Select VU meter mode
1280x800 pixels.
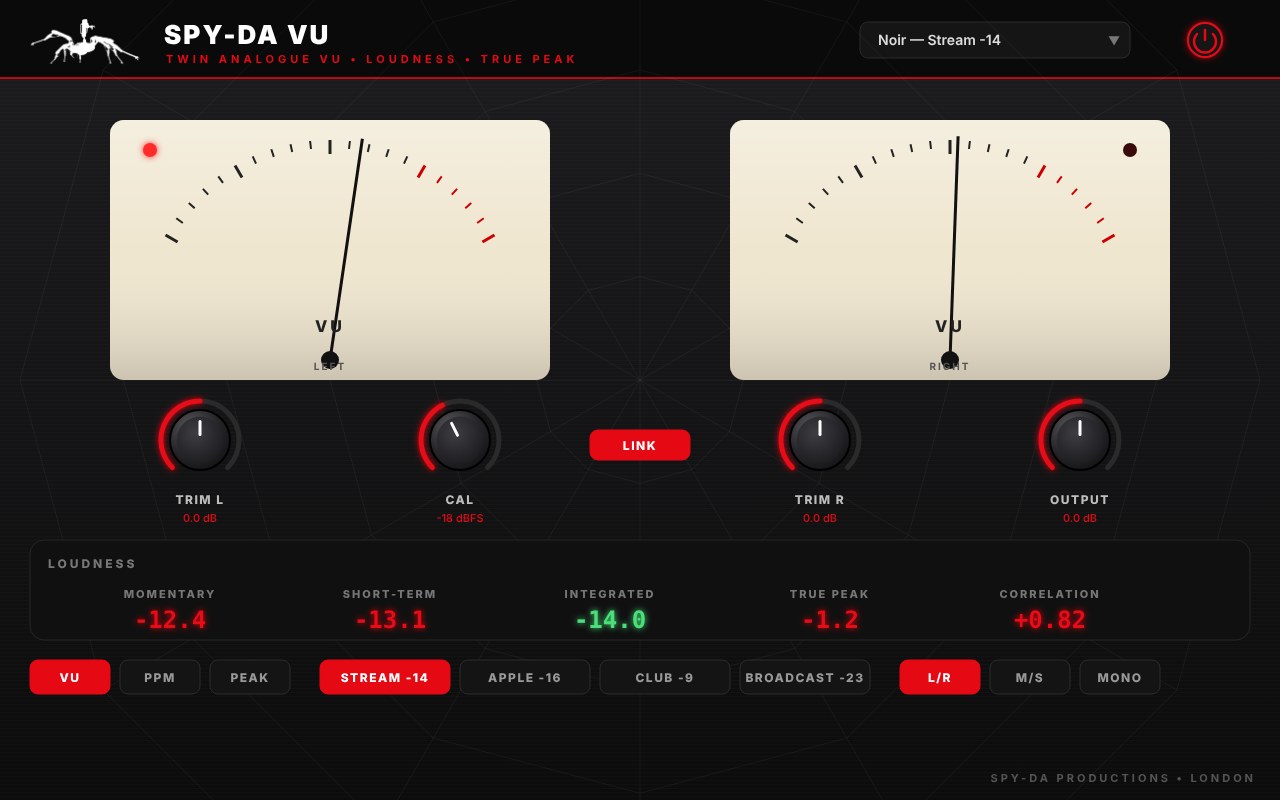[x=70, y=677]
